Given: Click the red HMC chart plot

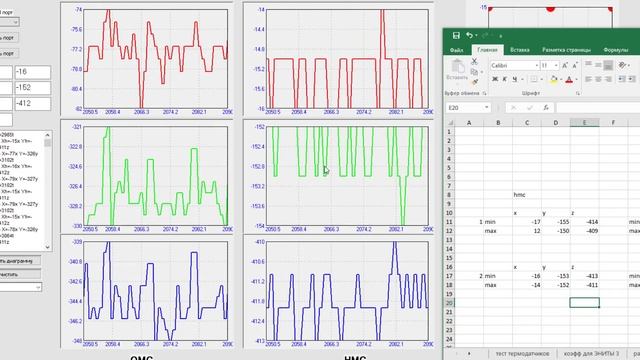Looking at the screenshot, I should point(347,59).
